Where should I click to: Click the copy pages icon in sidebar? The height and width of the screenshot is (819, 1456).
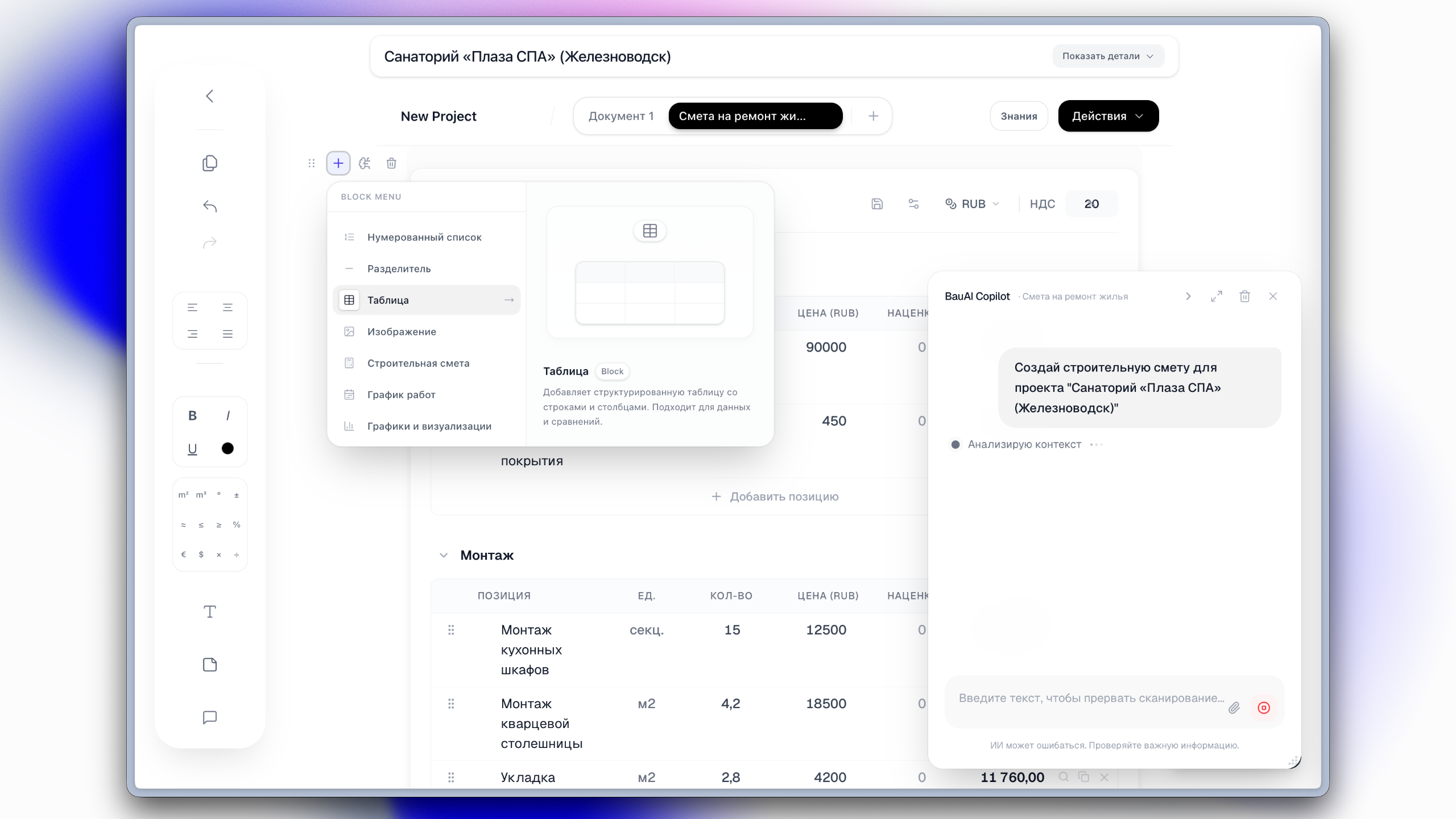210,163
